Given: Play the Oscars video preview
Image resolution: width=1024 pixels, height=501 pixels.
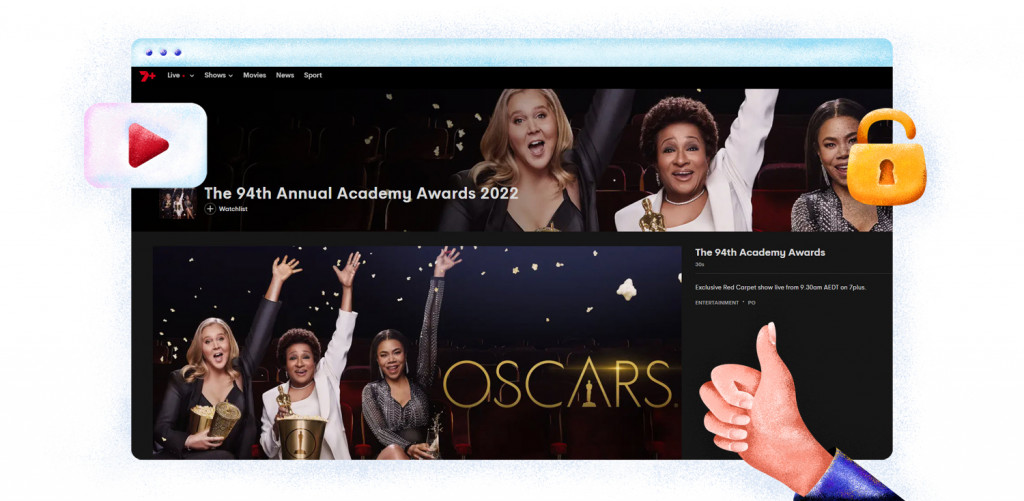Looking at the screenshot, I should (x=417, y=352).
